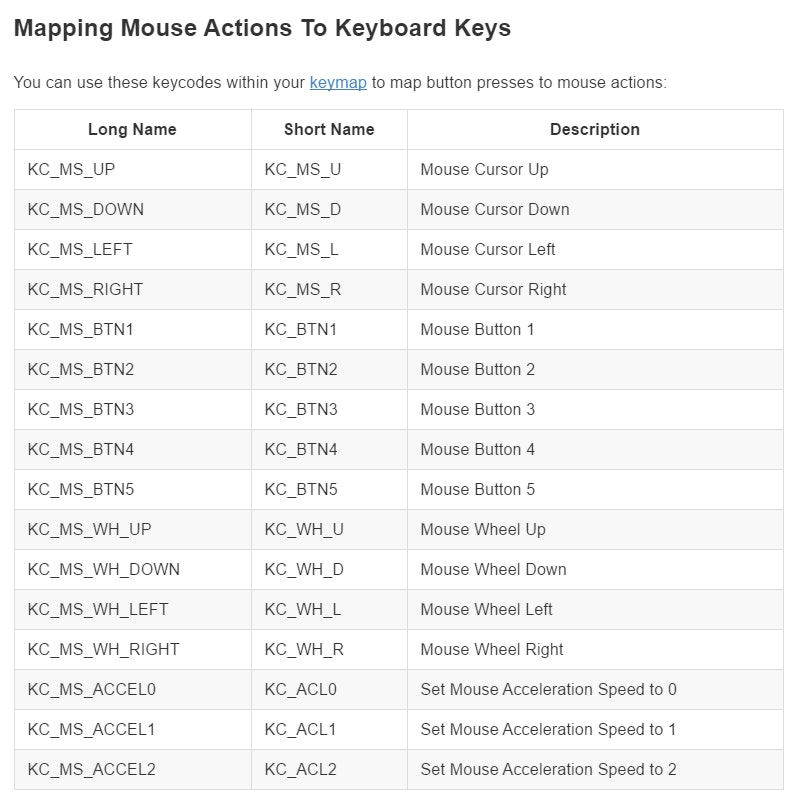
Task: Open the keymap hyperlink
Action: [x=337, y=82]
